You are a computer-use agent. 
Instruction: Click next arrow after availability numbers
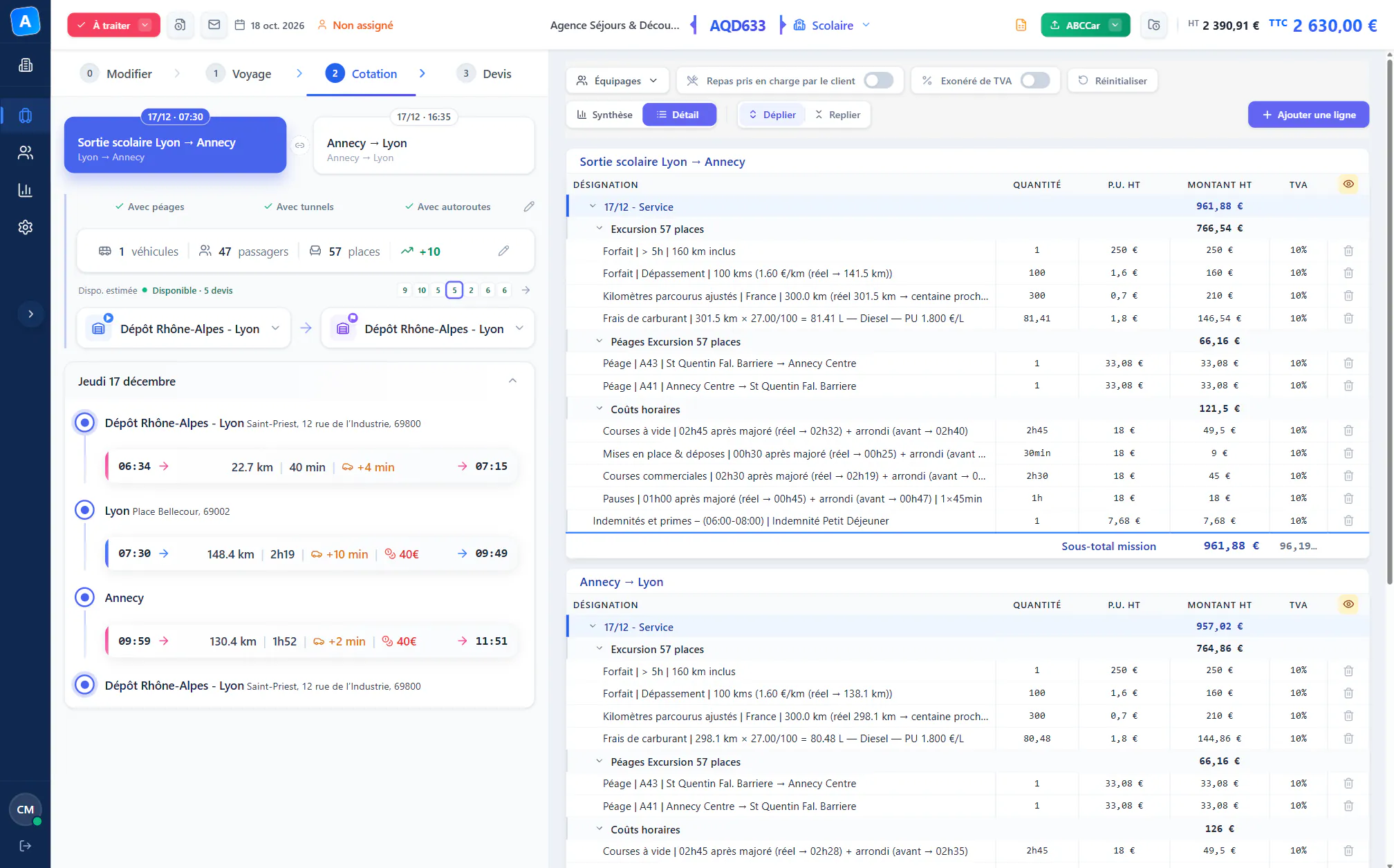tap(526, 290)
